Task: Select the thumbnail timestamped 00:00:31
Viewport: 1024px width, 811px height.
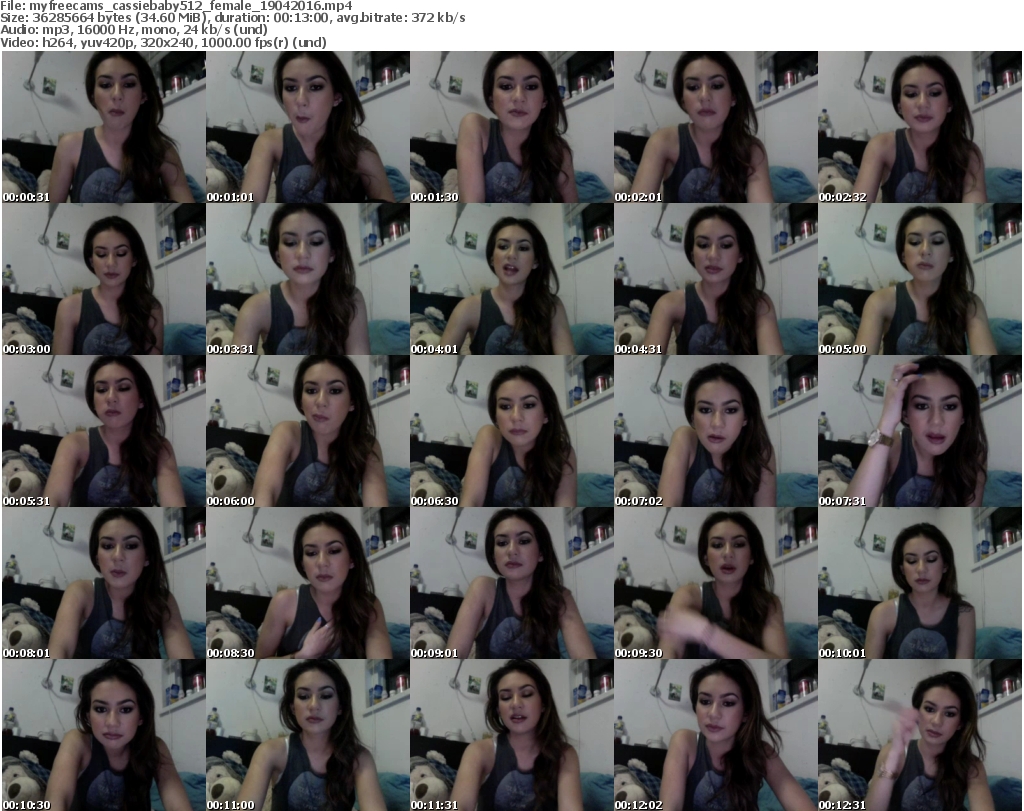Action: [104, 127]
